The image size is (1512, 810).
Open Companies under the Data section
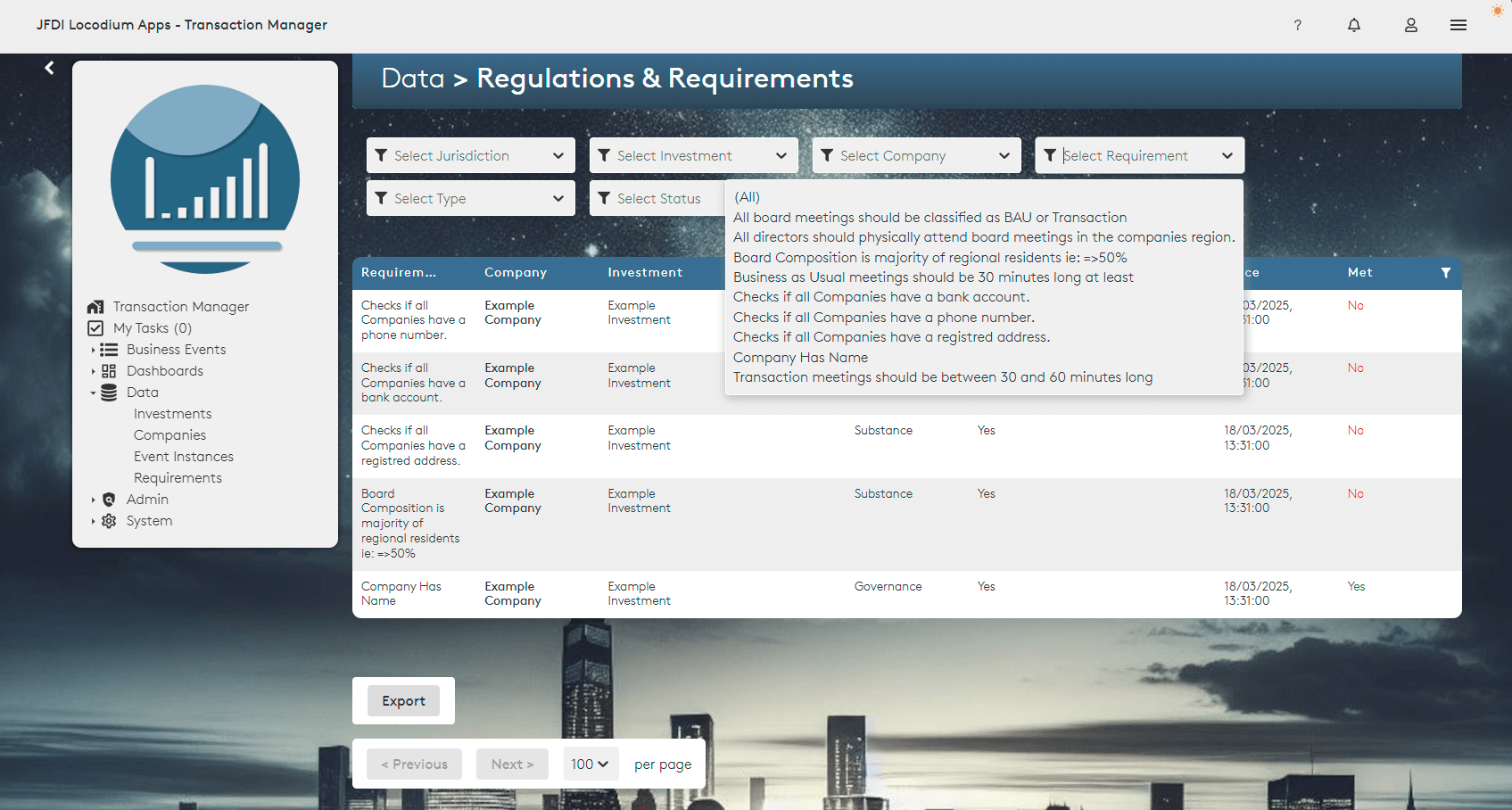pos(169,434)
